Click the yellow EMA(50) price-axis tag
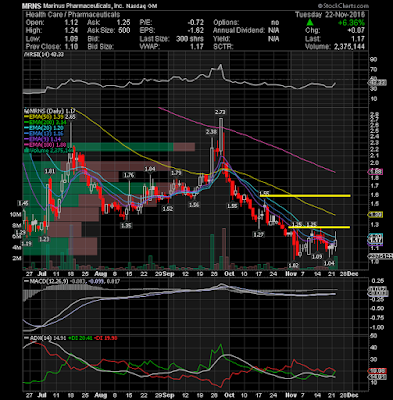The image size is (393, 400). pos(375,214)
